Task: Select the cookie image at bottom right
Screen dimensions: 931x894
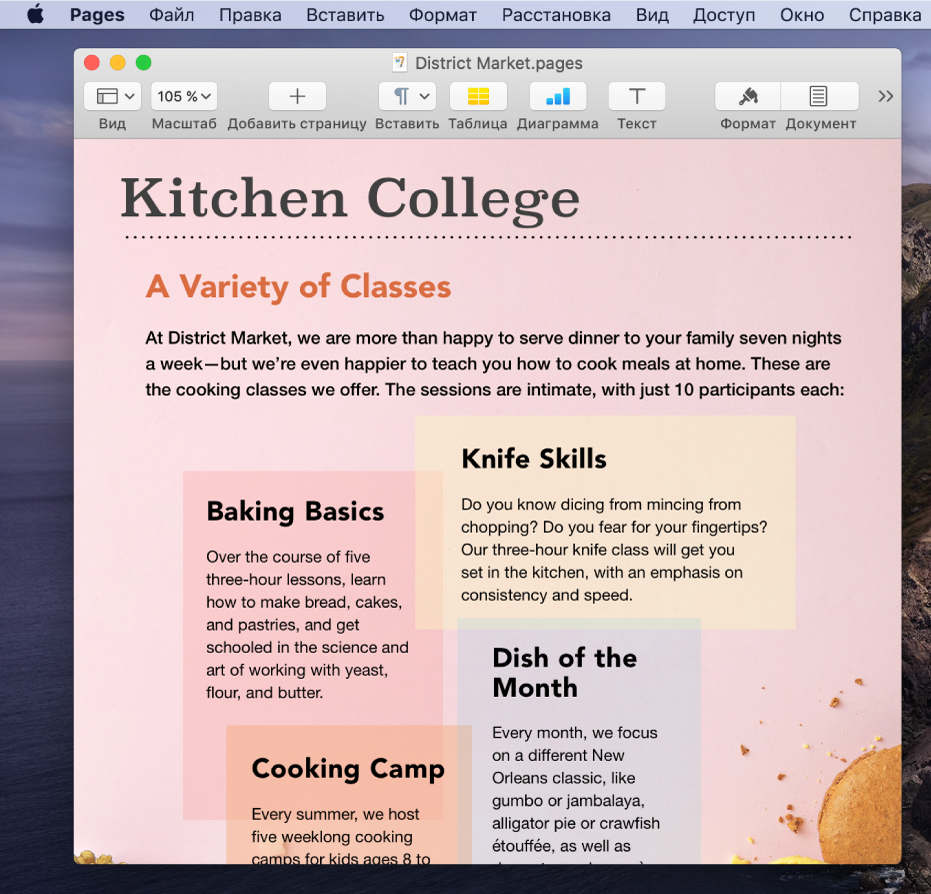Action: [x=859, y=803]
